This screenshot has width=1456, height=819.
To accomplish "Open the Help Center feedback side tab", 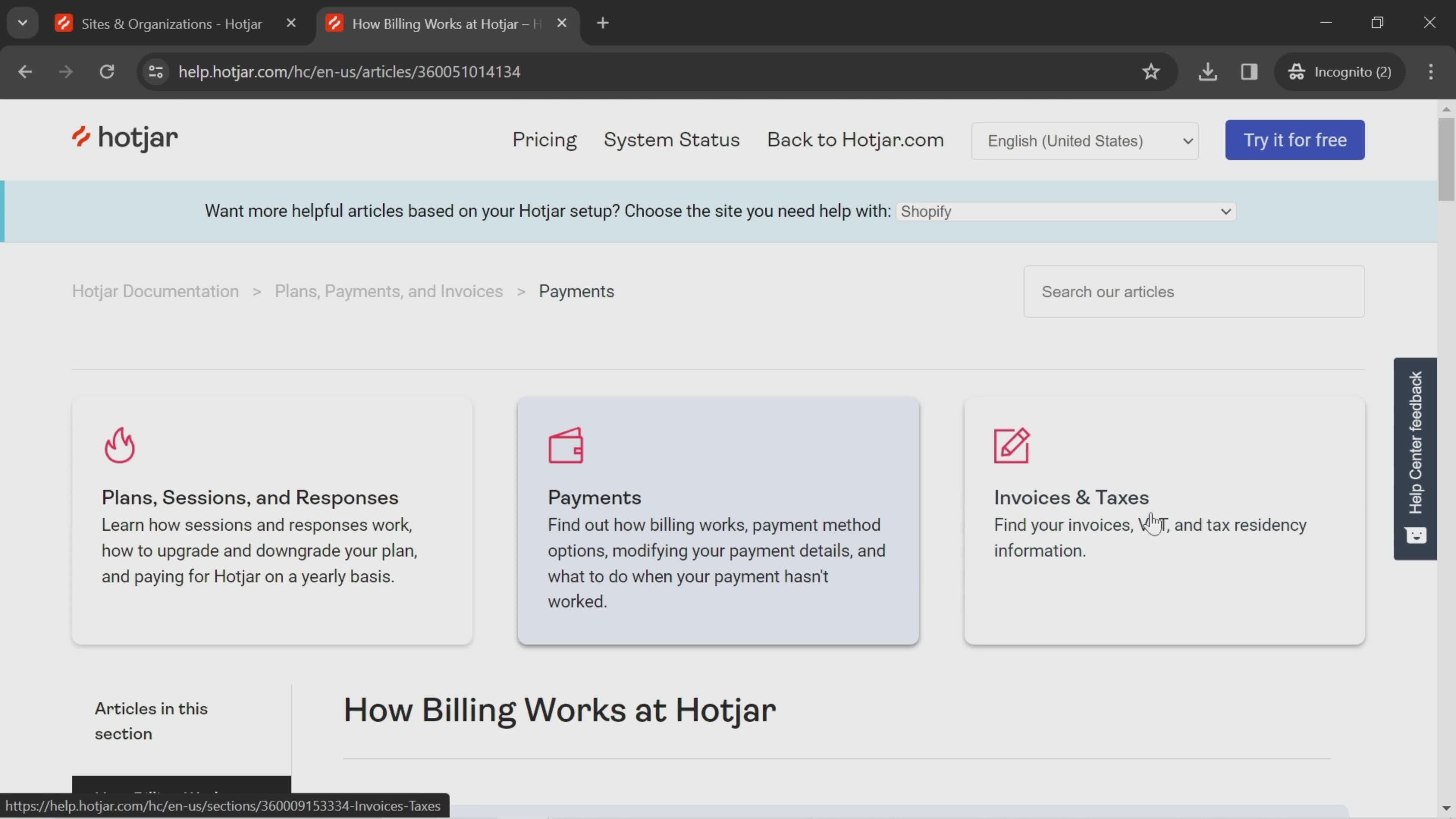I will click(x=1415, y=458).
